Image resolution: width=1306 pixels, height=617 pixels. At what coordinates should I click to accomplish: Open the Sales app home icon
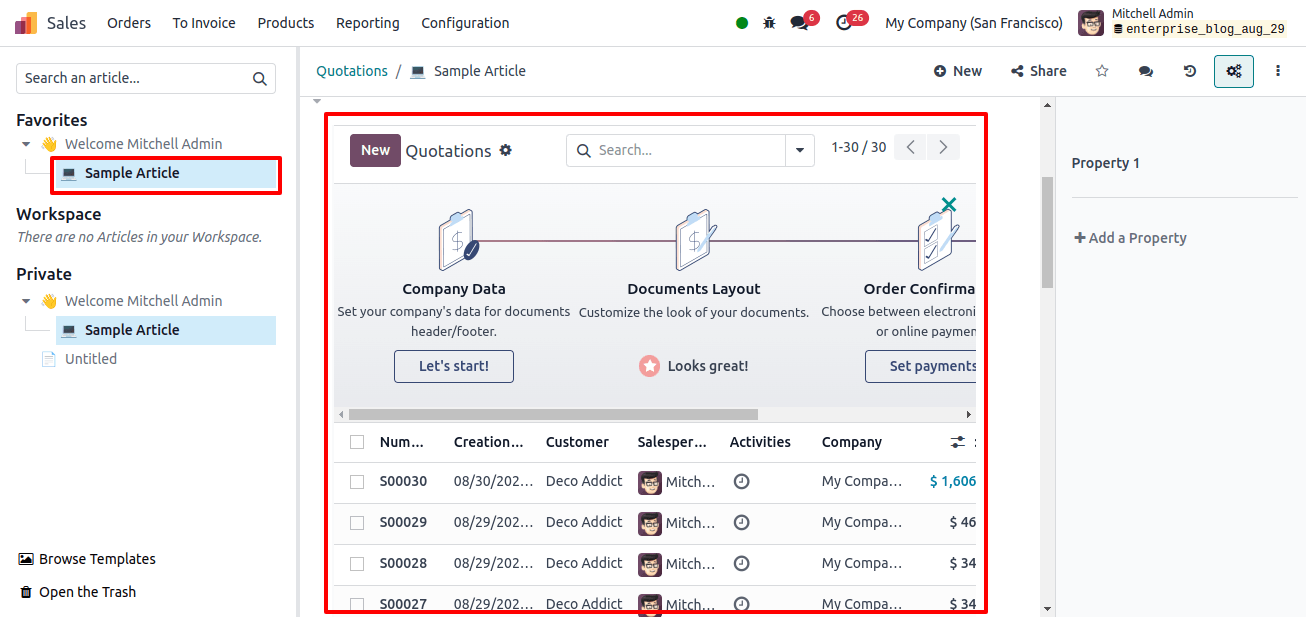[26, 23]
